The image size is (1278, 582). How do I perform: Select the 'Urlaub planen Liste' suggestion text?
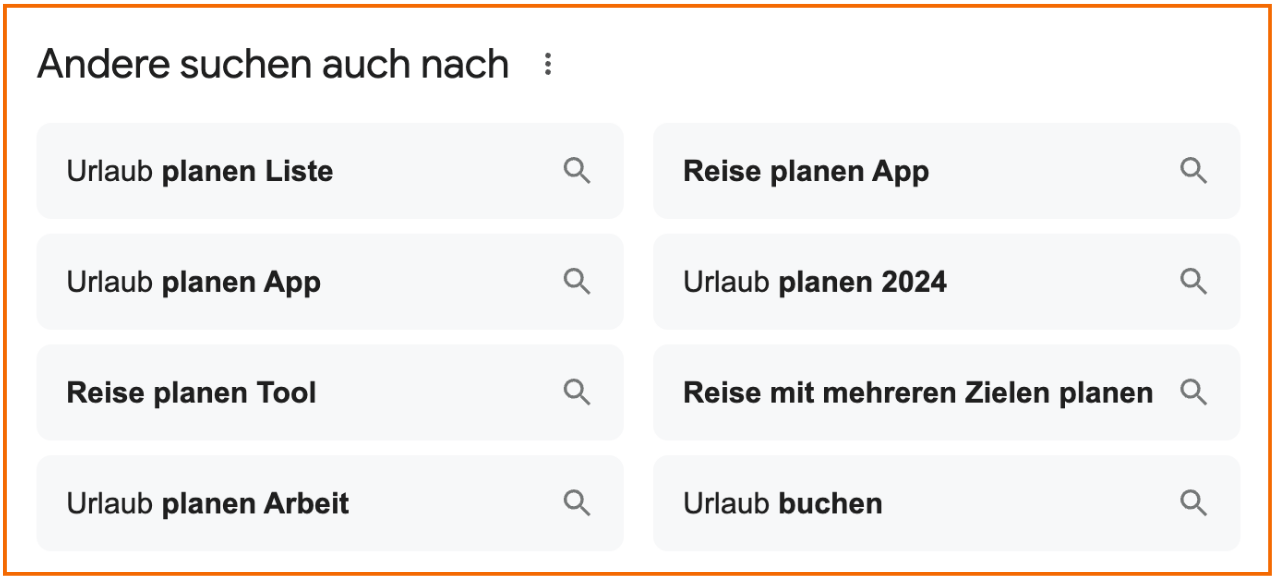[200, 172]
